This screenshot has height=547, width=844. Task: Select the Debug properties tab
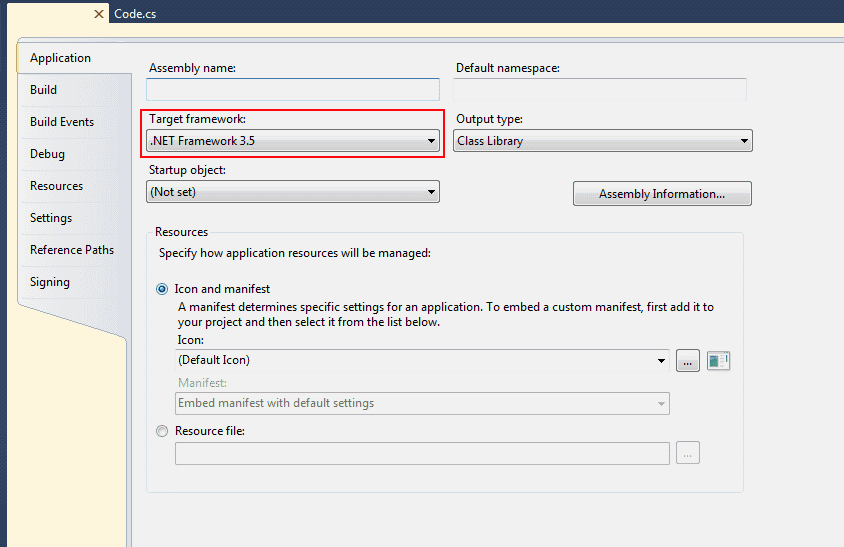click(47, 154)
